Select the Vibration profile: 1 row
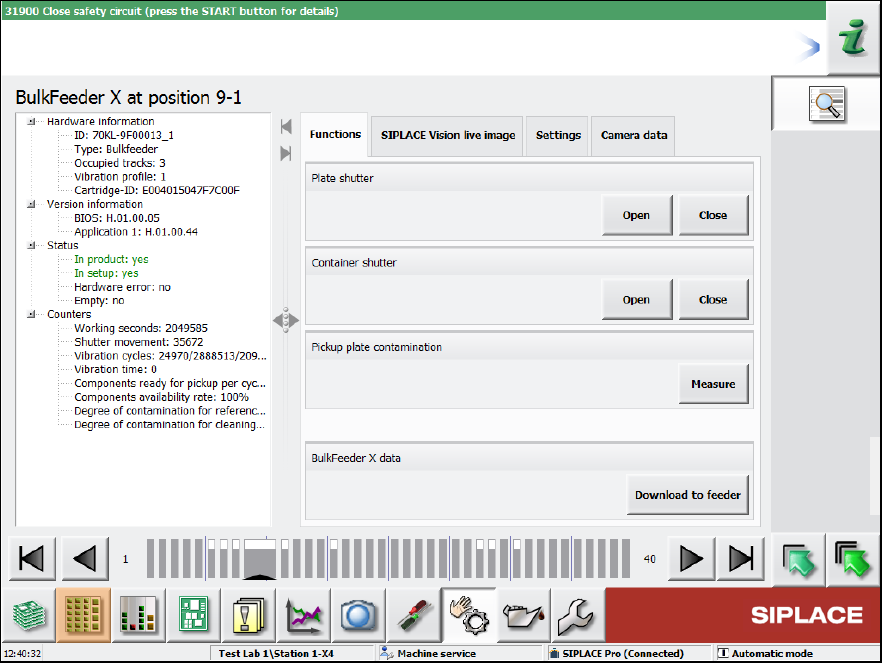 (120, 177)
